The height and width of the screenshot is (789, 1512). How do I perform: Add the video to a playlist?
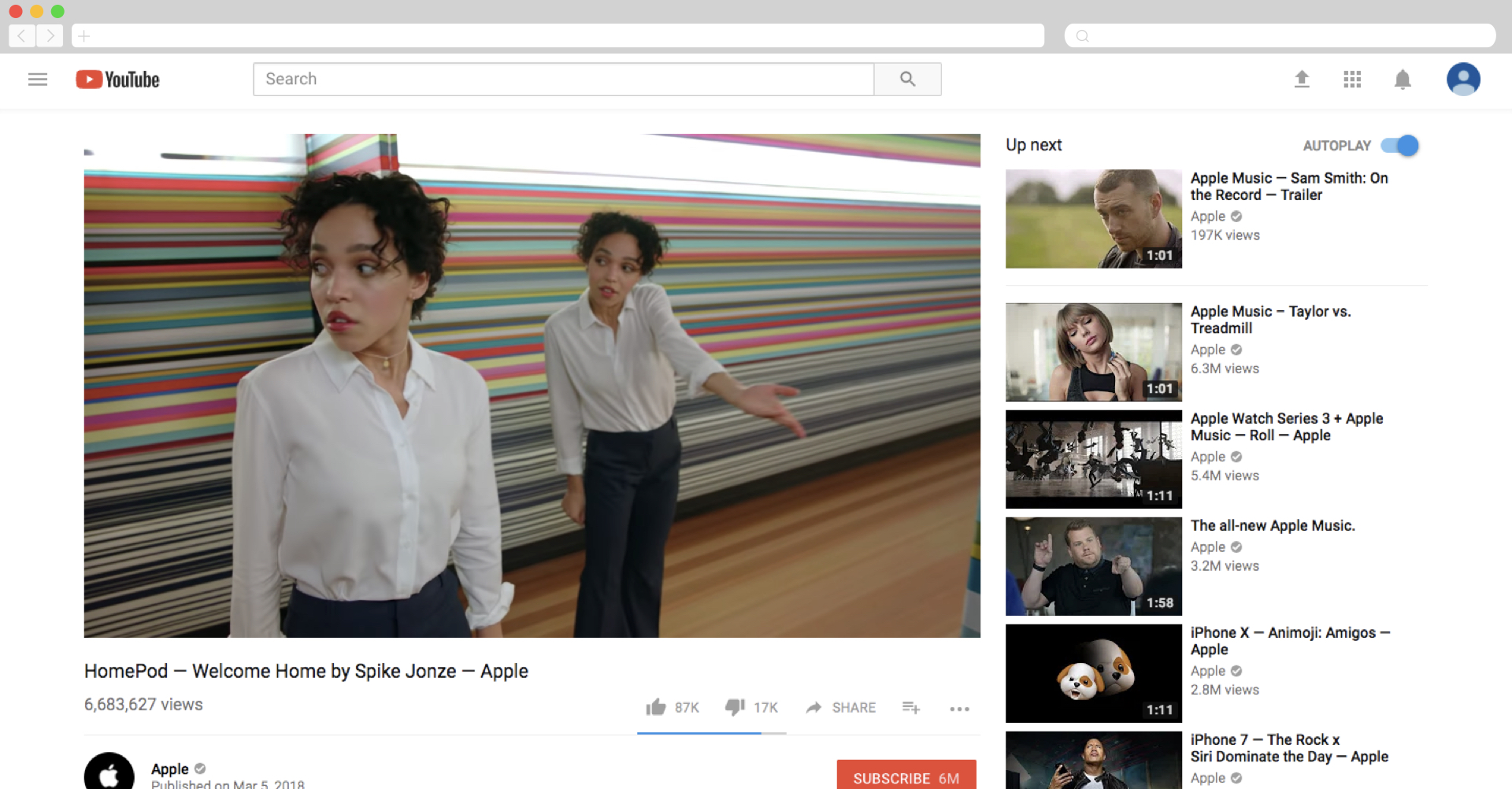910,708
